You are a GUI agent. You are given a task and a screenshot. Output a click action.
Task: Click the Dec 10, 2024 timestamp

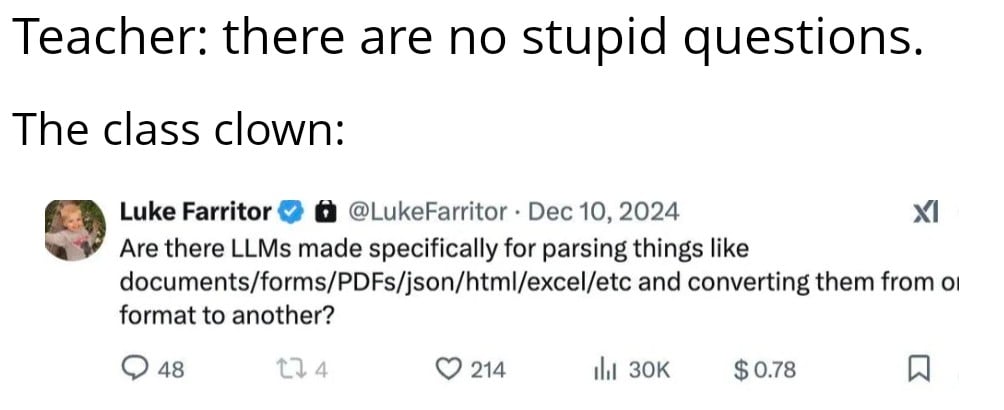(x=602, y=212)
